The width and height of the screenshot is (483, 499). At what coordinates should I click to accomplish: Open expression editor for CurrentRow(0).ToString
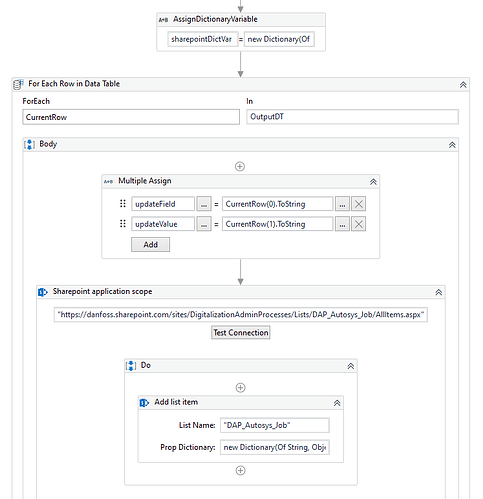click(x=342, y=204)
